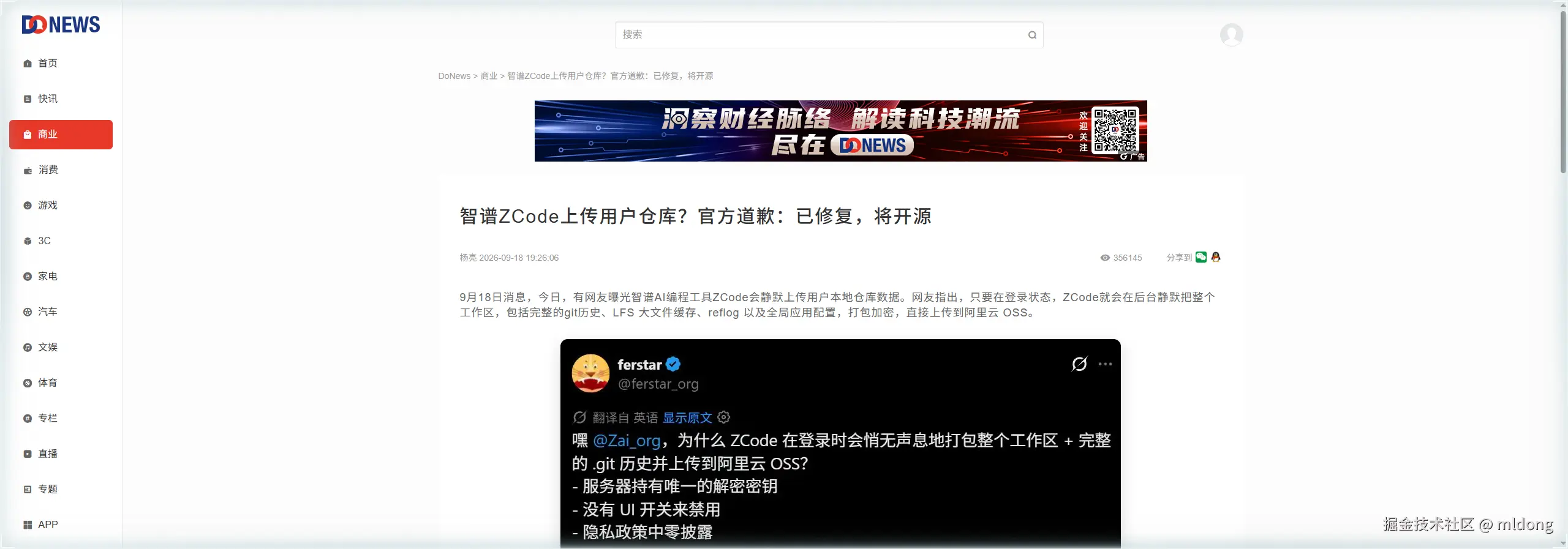
Task: Click the 商业 bag icon in the sidebar
Action: click(28, 135)
